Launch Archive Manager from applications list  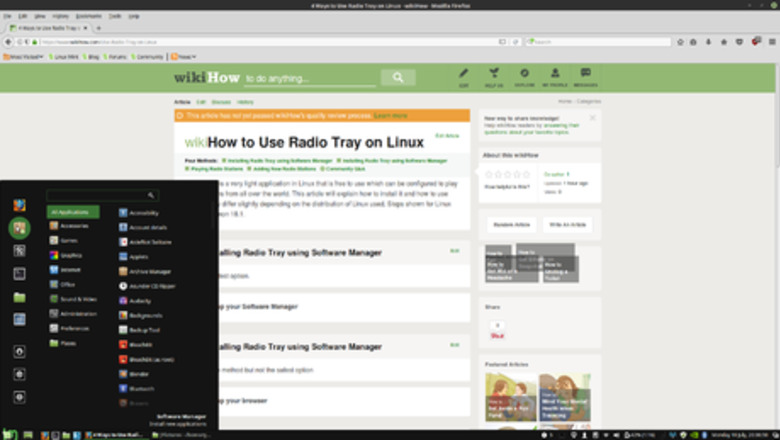(145, 271)
